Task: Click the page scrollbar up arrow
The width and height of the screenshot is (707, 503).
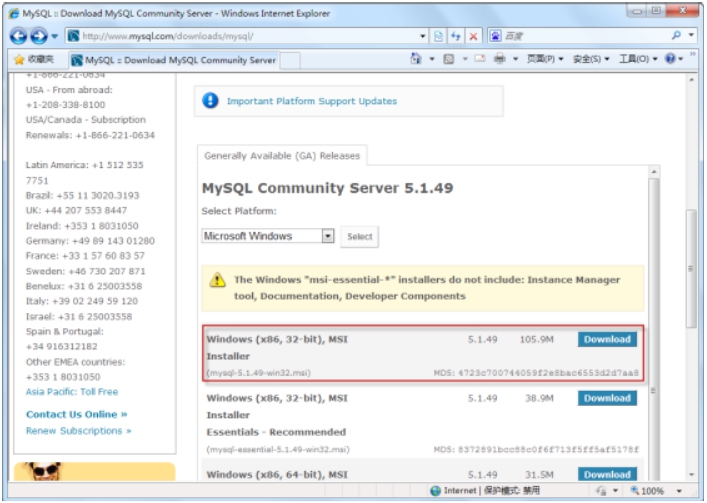Action: point(691,80)
